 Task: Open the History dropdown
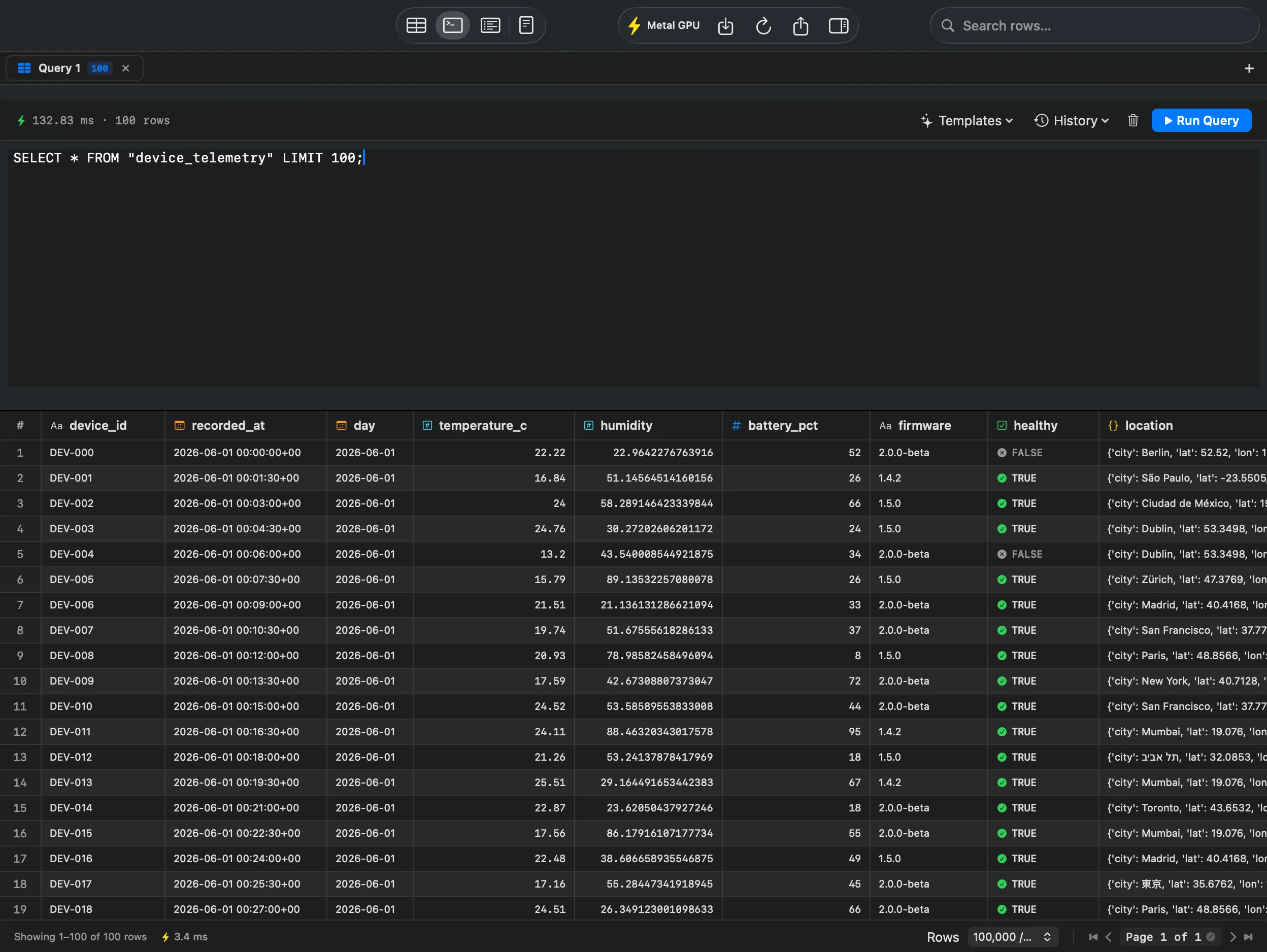pyautogui.click(x=1072, y=120)
